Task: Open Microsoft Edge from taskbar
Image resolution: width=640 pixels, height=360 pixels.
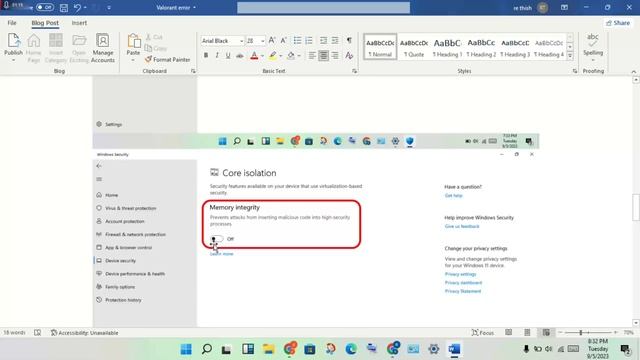Action: 351,349
